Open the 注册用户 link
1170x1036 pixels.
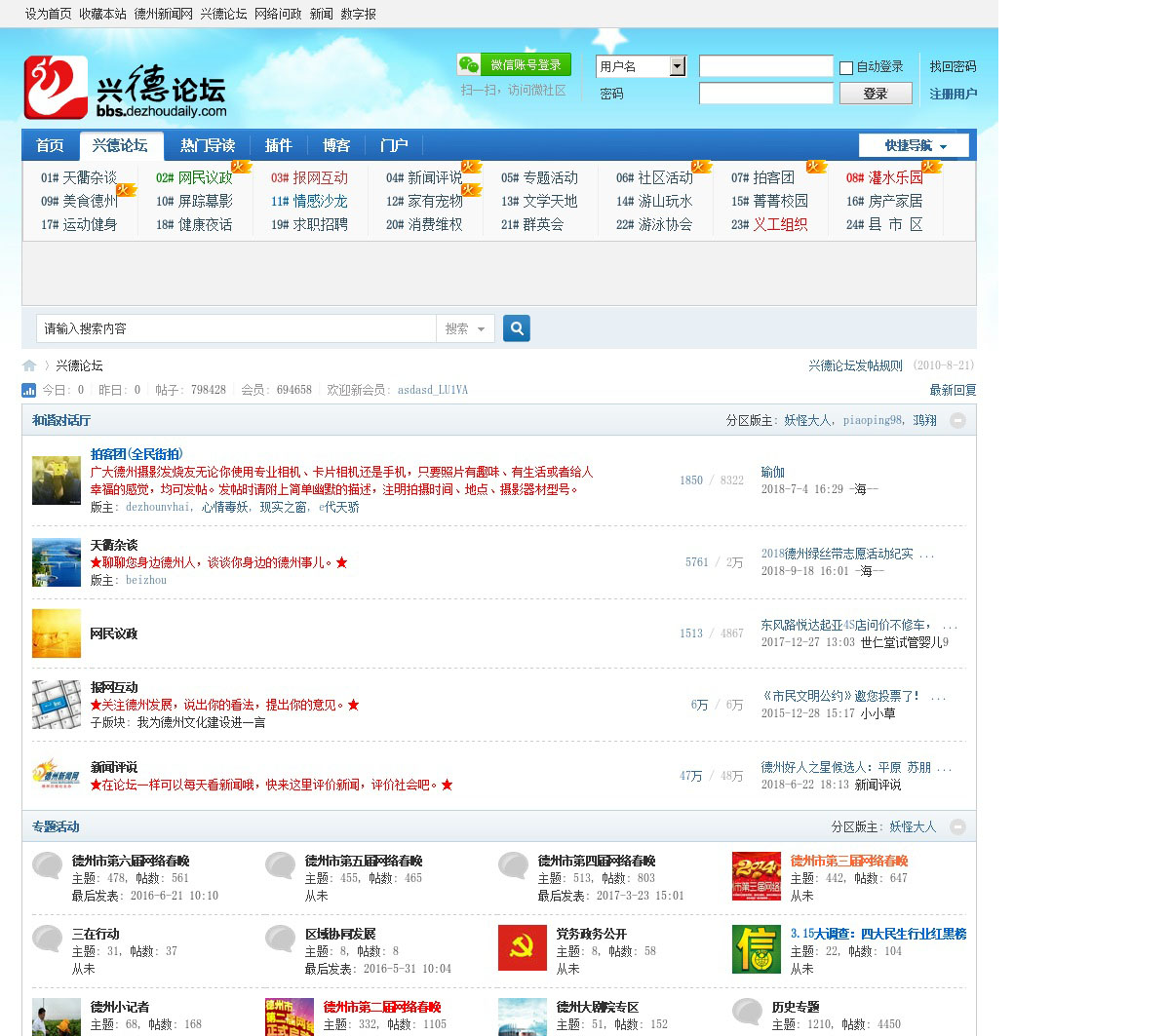tap(953, 94)
